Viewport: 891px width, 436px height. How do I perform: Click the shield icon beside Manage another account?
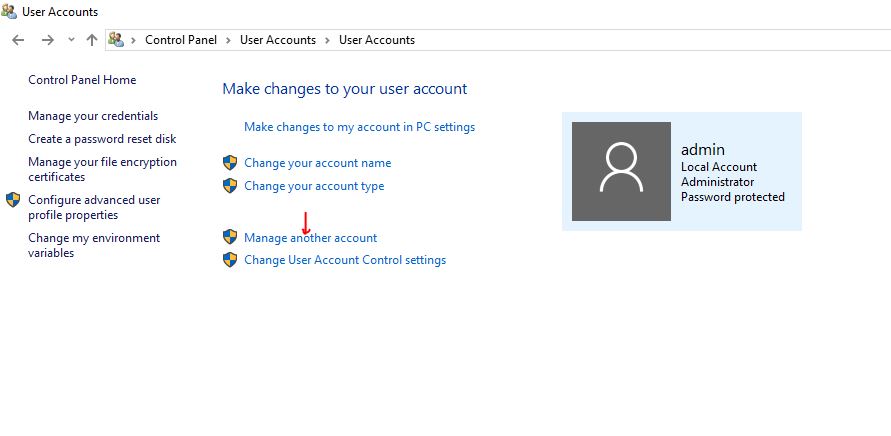tap(230, 238)
